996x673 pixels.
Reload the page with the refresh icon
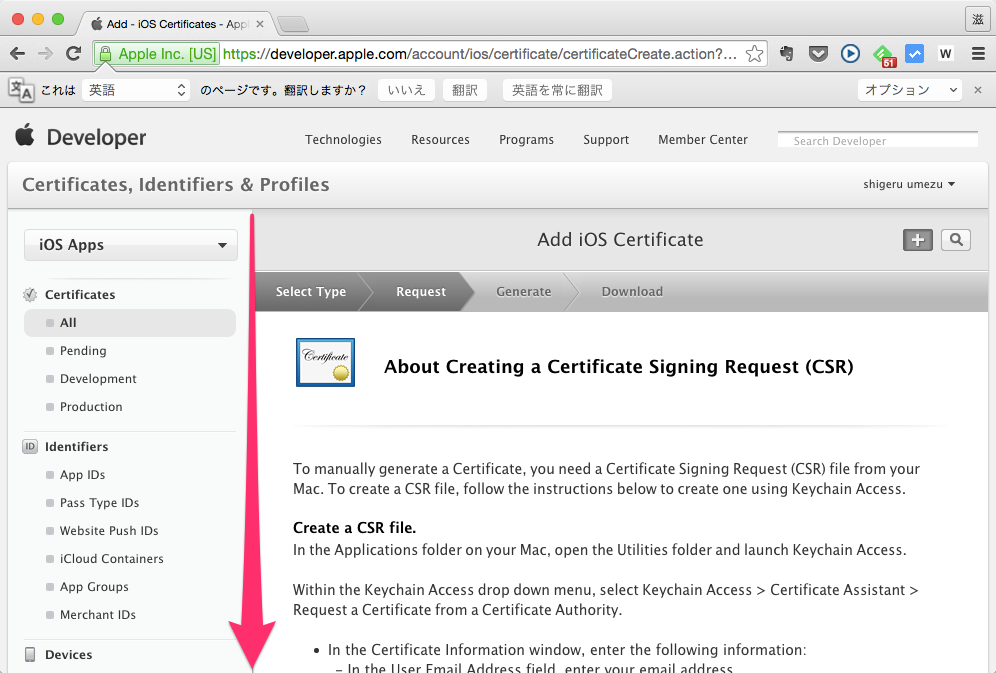point(74,54)
